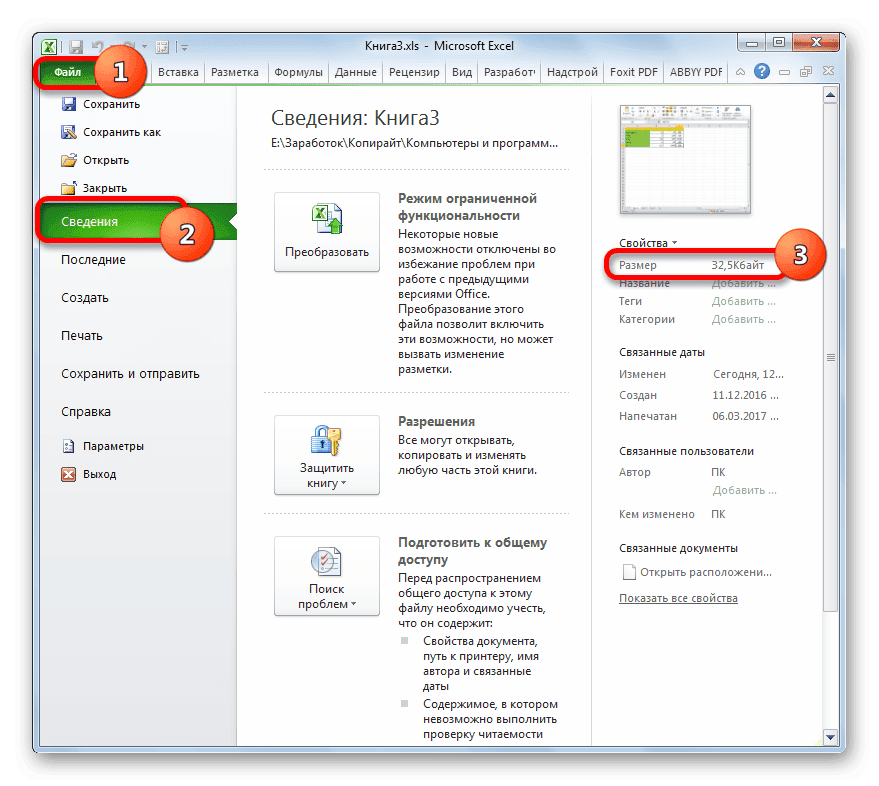Click the Параметры icon in the sidebar
Screen dimensions: 879x786
click(68, 446)
